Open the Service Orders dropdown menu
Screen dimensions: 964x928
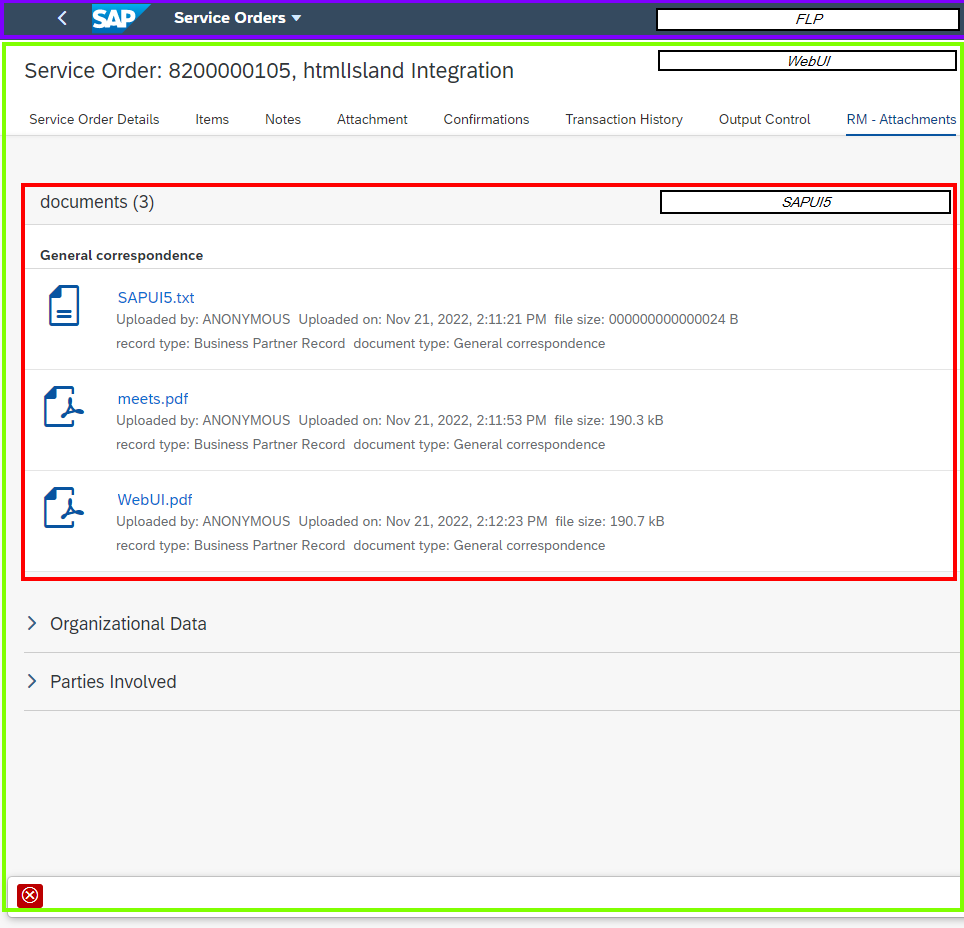click(x=237, y=18)
